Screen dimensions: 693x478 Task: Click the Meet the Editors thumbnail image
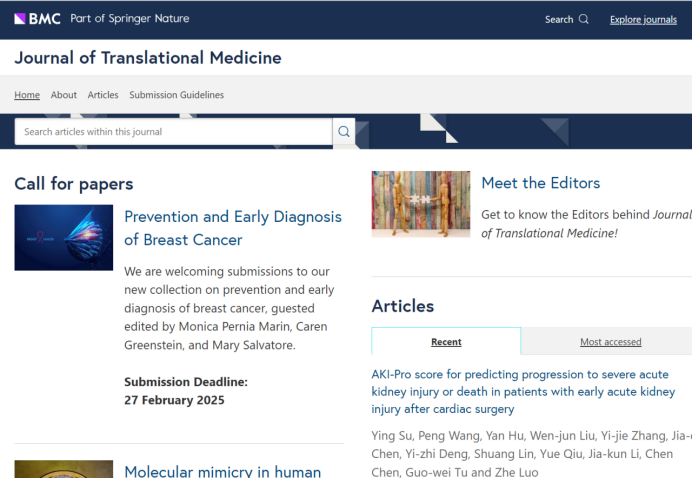[x=420, y=204]
